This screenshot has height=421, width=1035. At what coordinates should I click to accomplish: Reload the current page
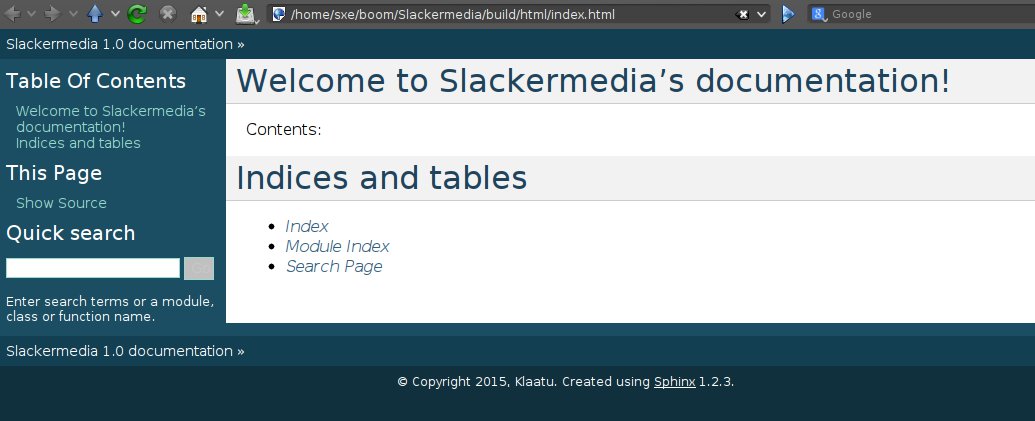[137, 14]
